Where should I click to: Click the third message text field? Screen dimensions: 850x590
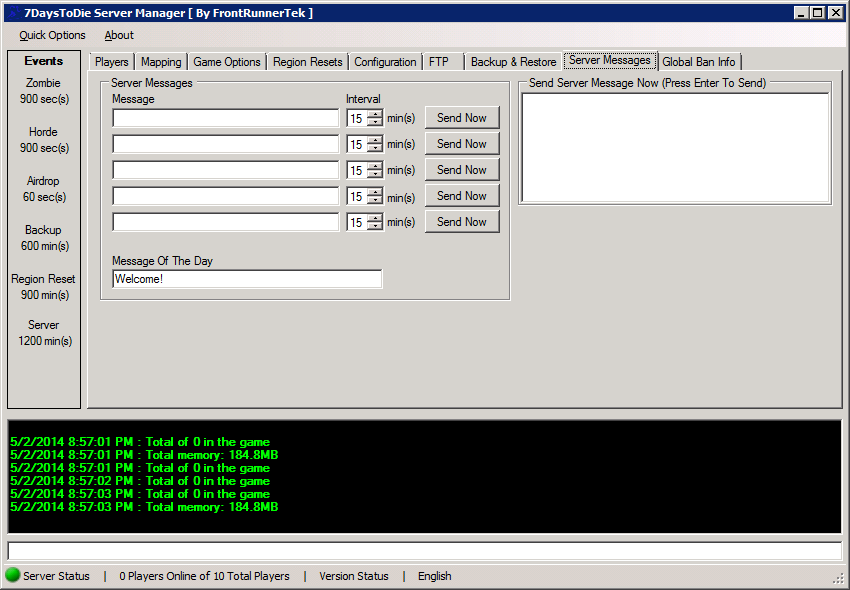(x=226, y=170)
